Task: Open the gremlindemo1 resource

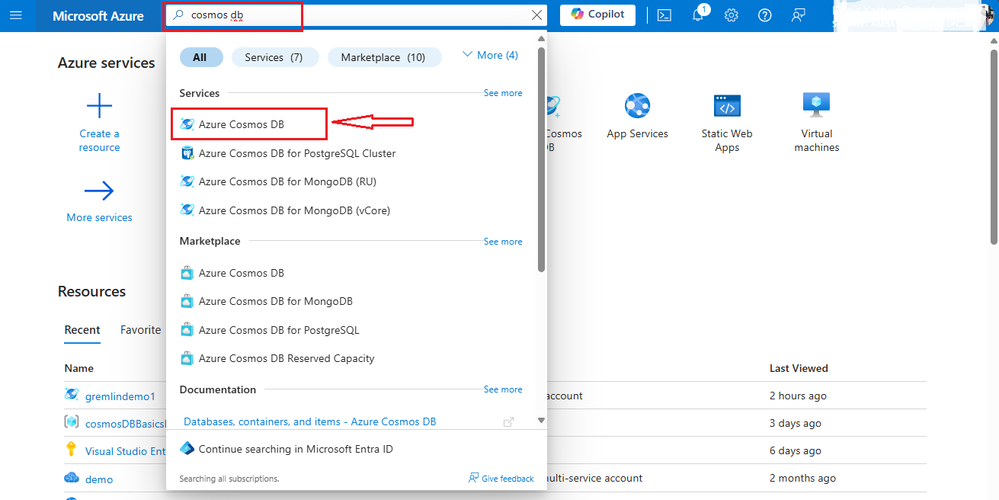Action: click(x=120, y=396)
